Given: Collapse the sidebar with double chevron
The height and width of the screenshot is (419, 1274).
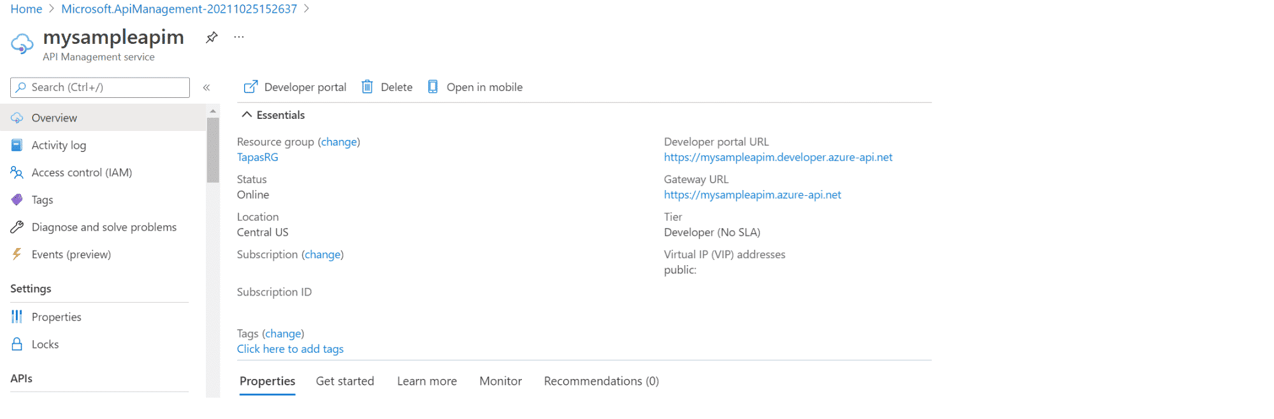Looking at the screenshot, I should (x=206, y=87).
